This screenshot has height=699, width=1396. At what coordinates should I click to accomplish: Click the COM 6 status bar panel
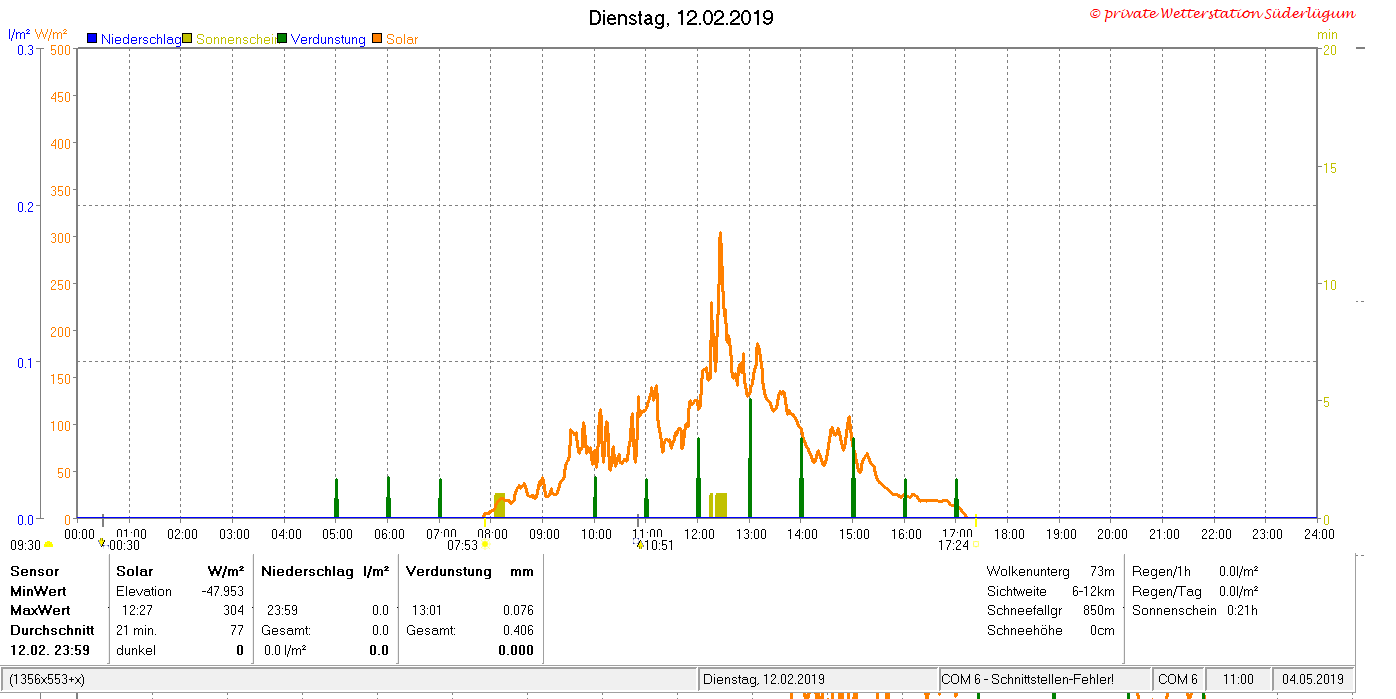point(1178,679)
